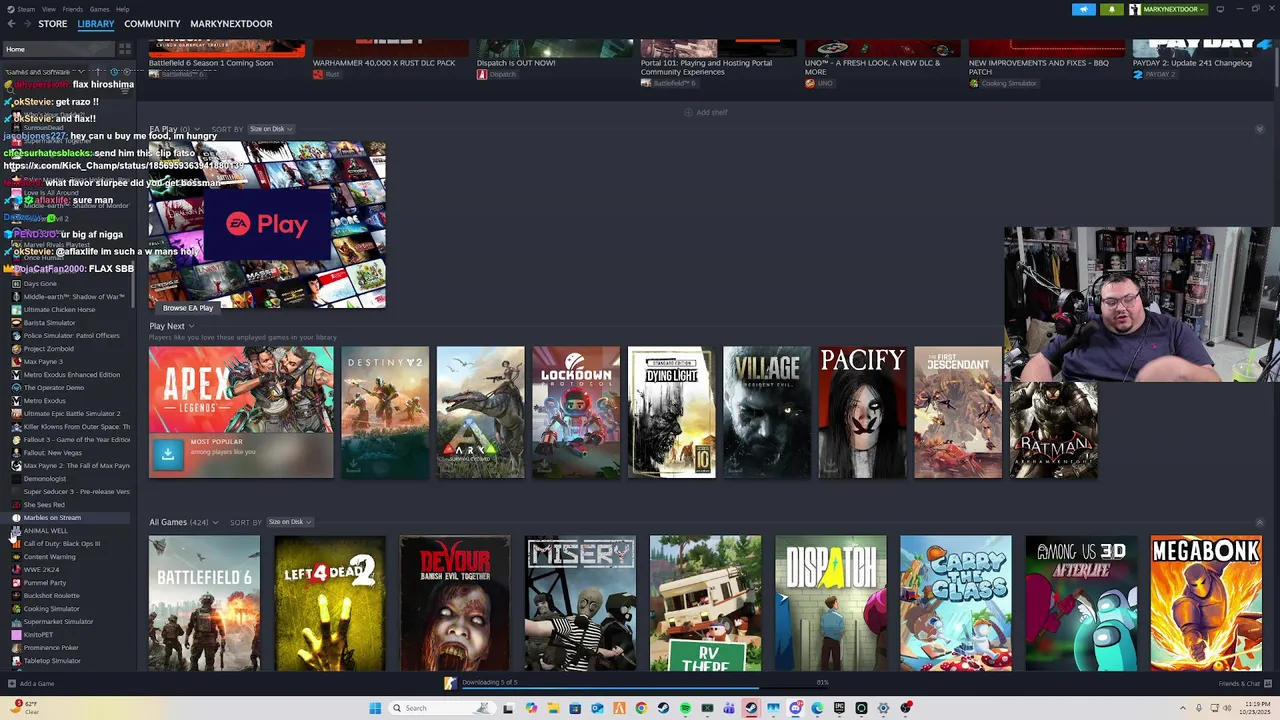Open the Apex Legends Play Next card

[x=241, y=412]
